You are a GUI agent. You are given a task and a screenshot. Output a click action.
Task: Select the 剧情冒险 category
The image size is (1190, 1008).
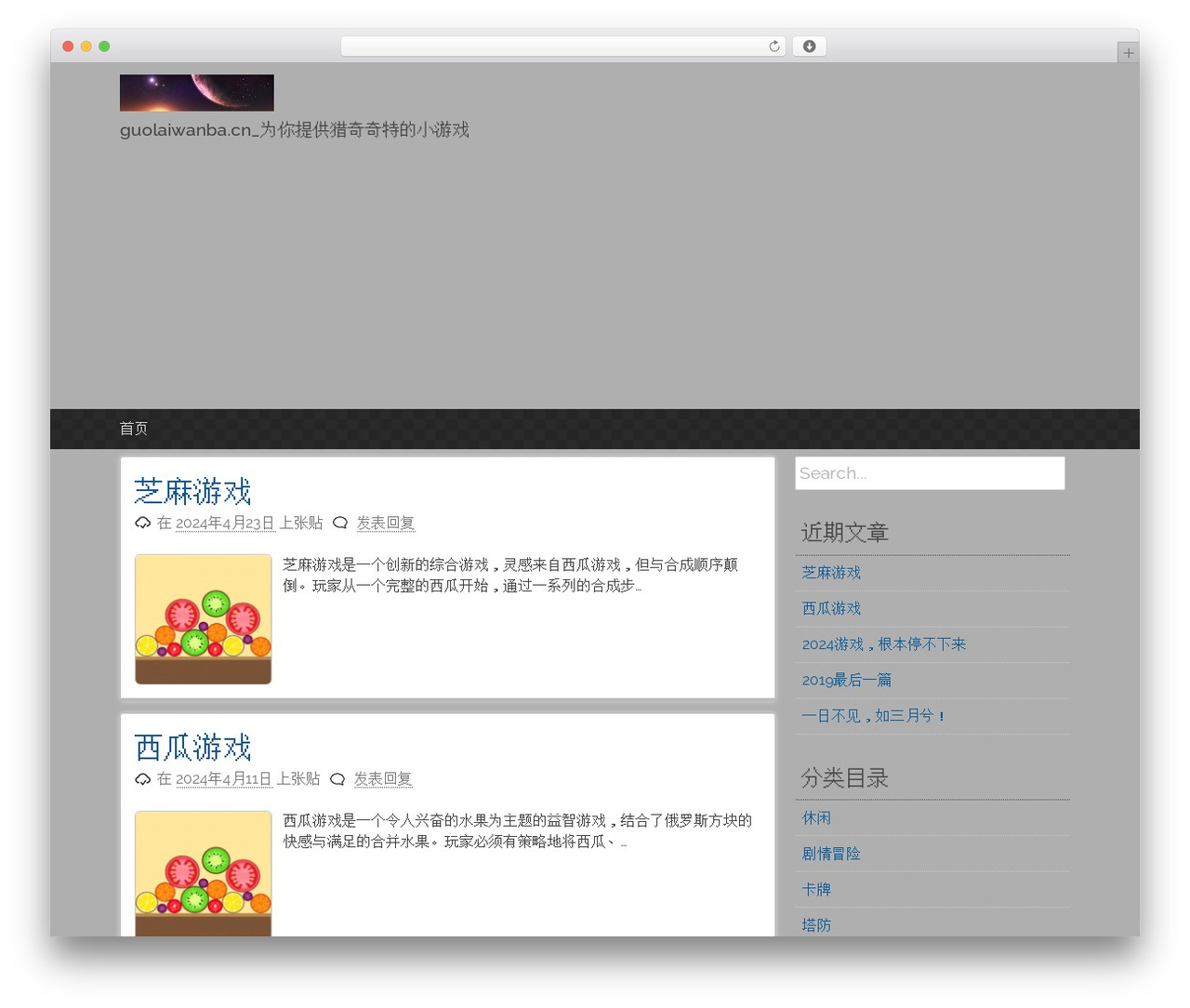[831, 854]
